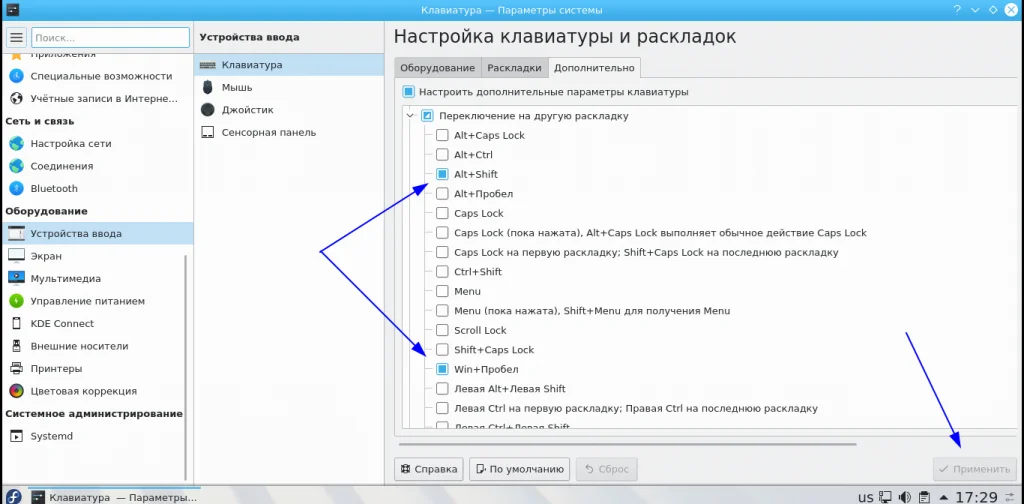
Task: Expand hidden system tray icons arrow
Action: [x=944, y=497]
